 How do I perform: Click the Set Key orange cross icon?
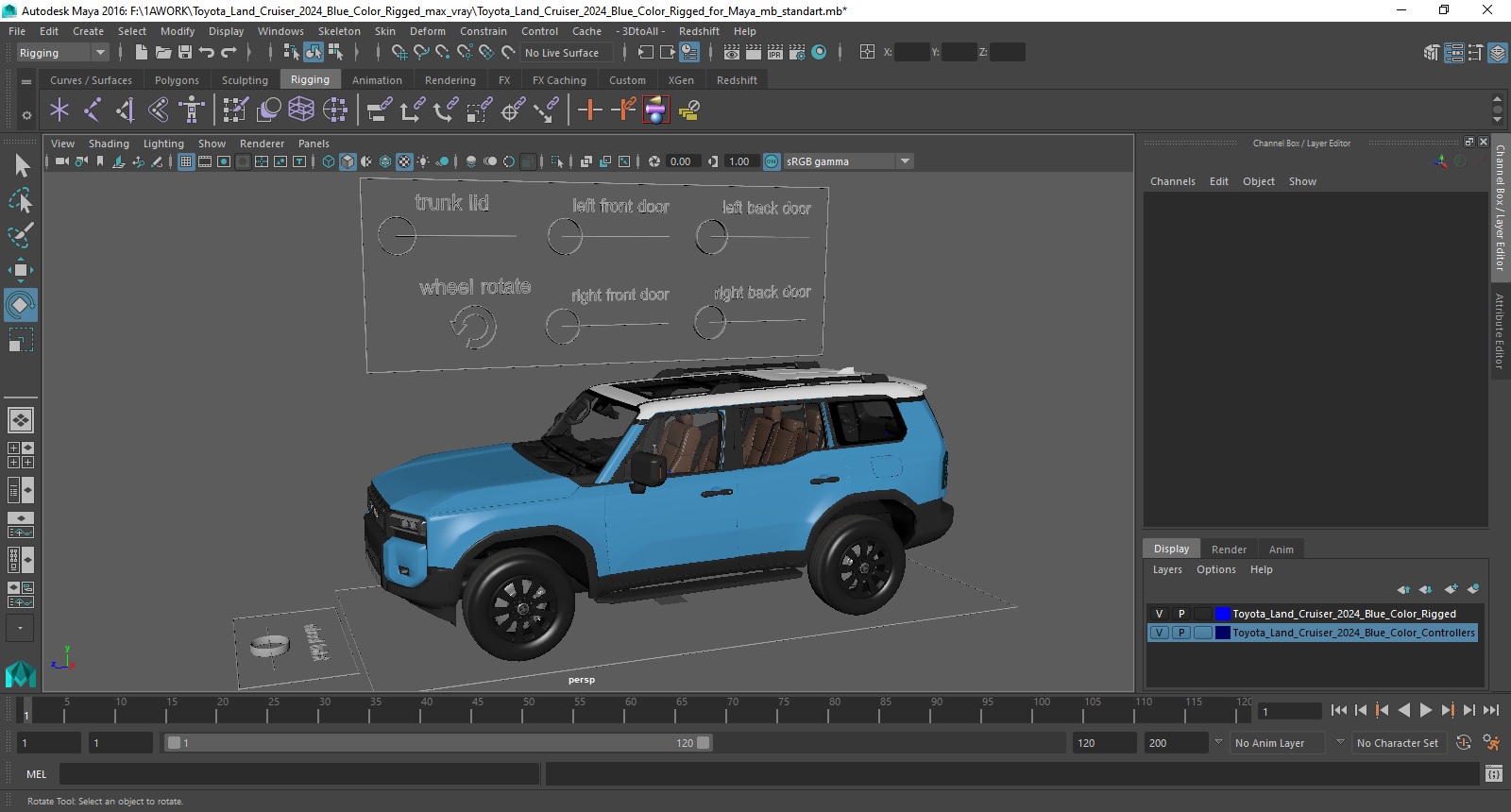pyautogui.click(x=590, y=110)
